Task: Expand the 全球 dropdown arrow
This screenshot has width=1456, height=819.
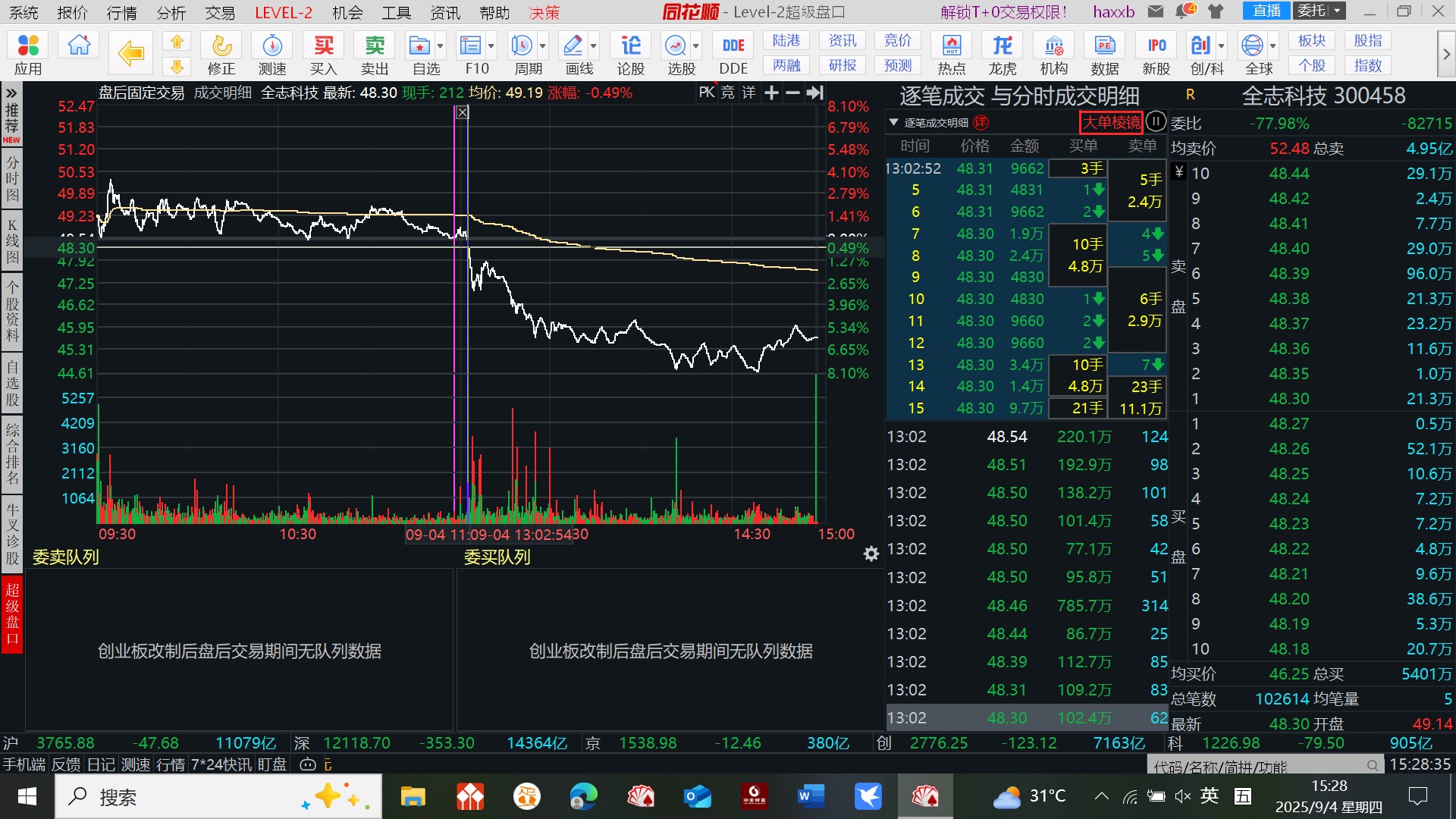Action: pyautogui.click(x=1272, y=46)
